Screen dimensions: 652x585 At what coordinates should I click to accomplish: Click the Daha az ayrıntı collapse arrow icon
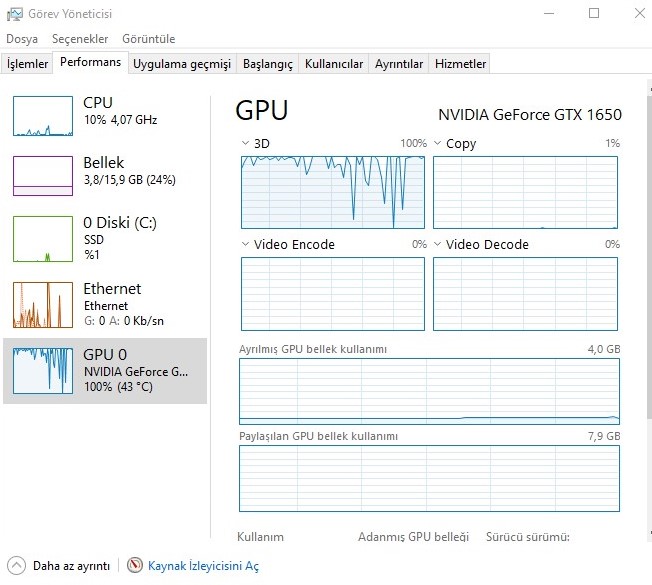[16, 566]
